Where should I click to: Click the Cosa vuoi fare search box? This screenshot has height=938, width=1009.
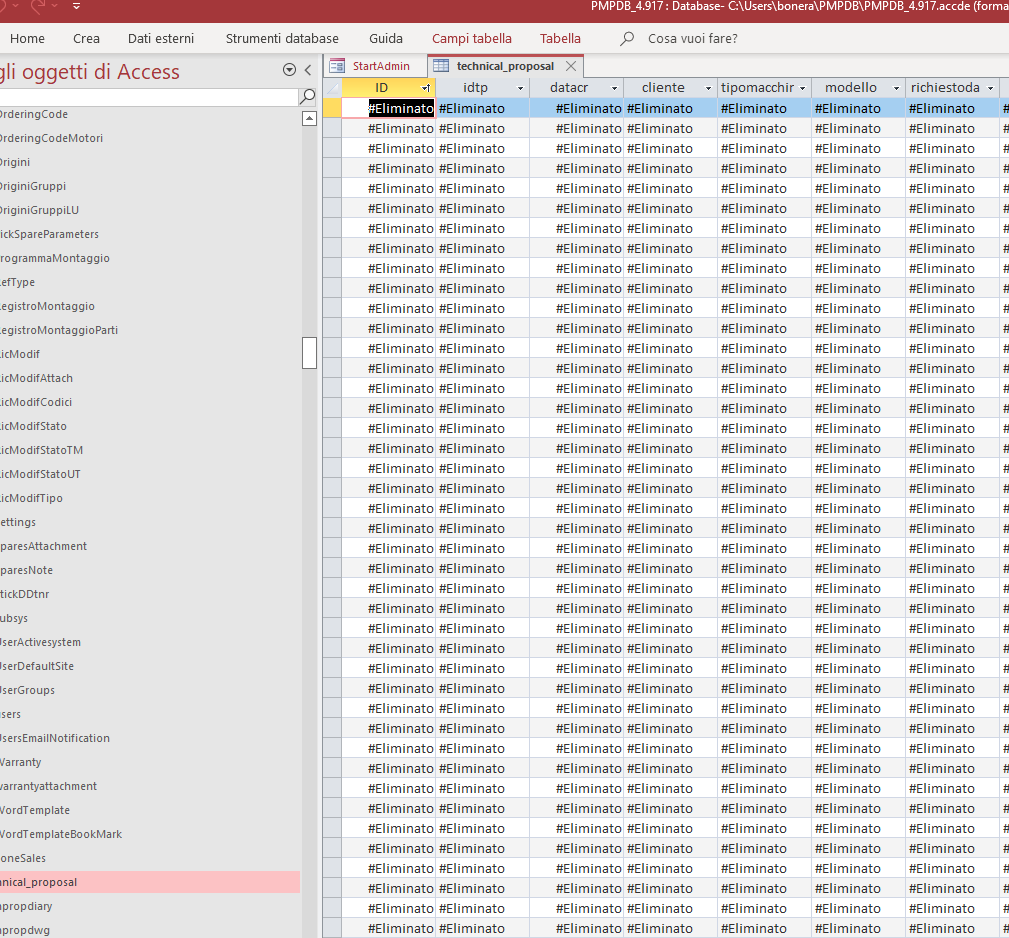click(692, 39)
